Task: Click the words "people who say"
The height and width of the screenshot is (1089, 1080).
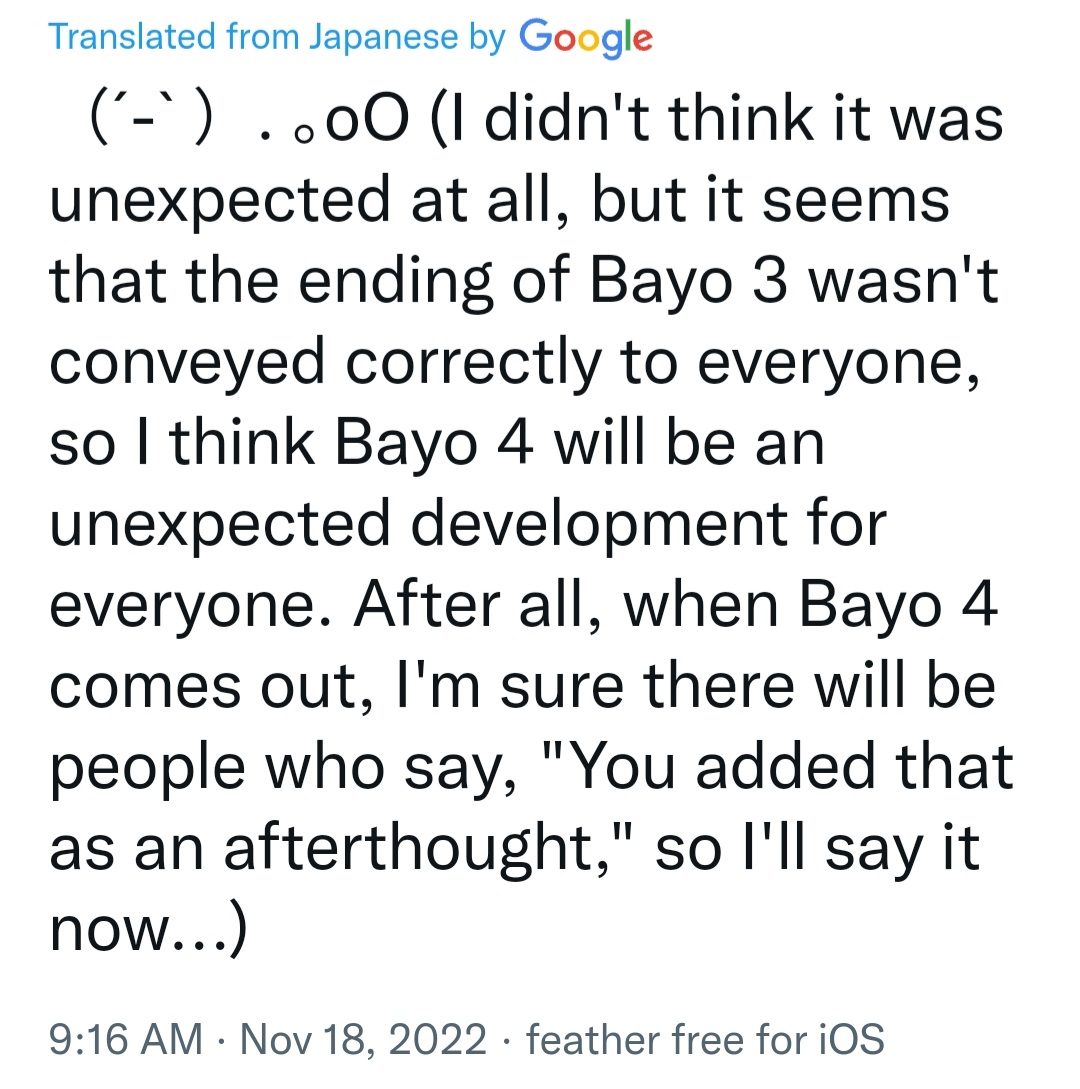Action: point(284,768)
